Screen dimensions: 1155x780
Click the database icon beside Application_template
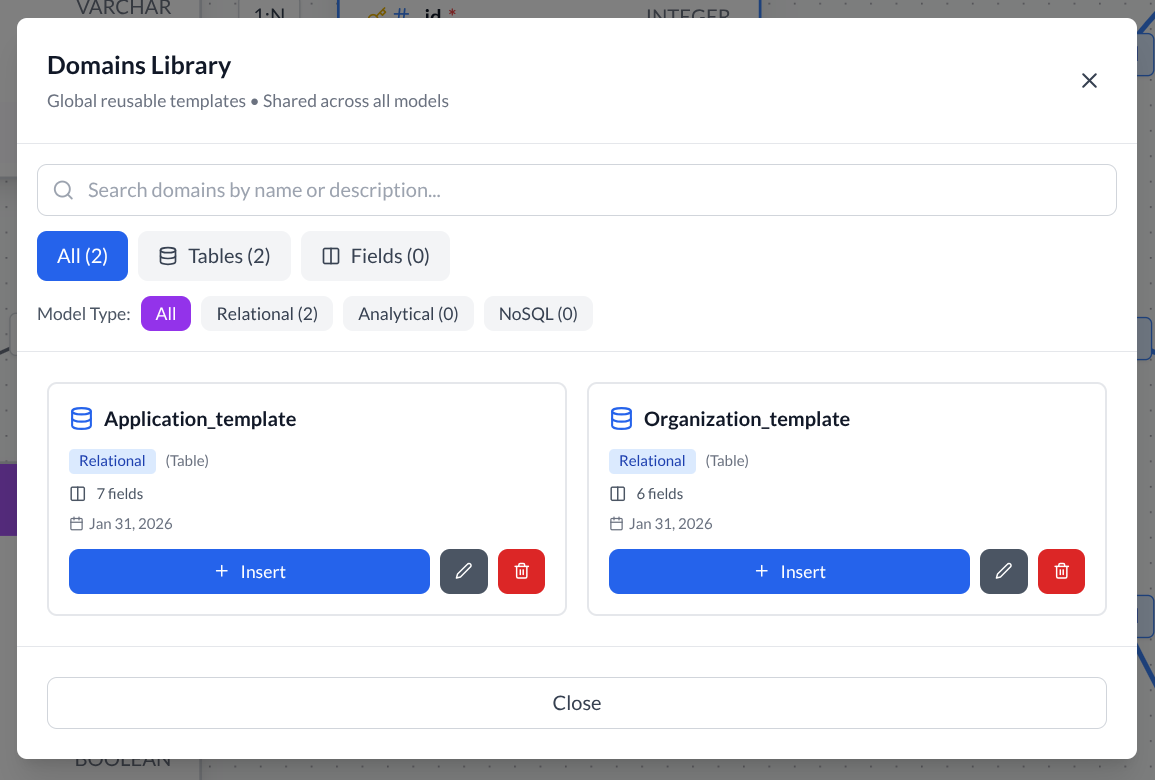[x=81, y=418]
